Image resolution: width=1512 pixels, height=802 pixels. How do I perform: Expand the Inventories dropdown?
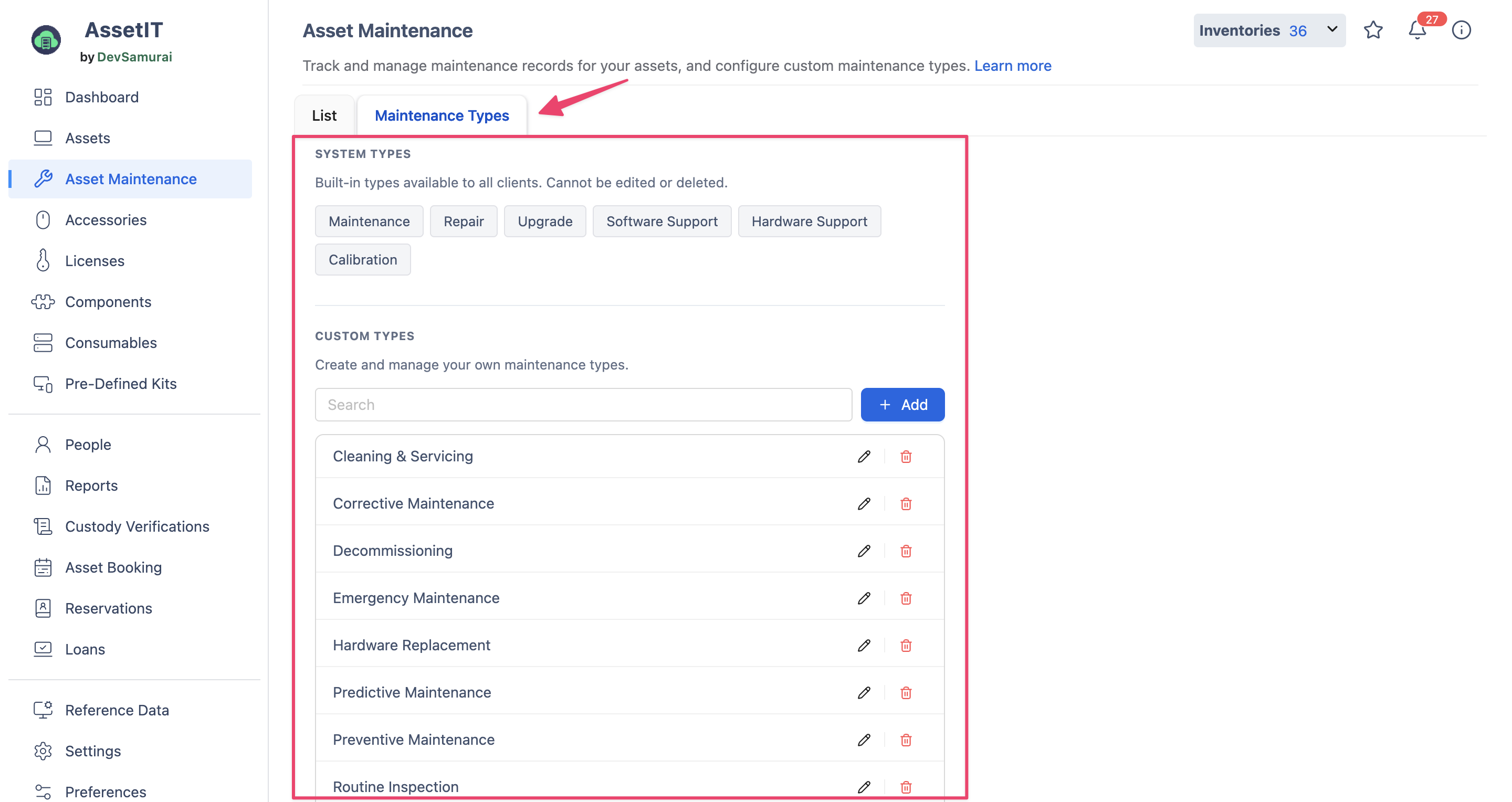pos(1269,30)
